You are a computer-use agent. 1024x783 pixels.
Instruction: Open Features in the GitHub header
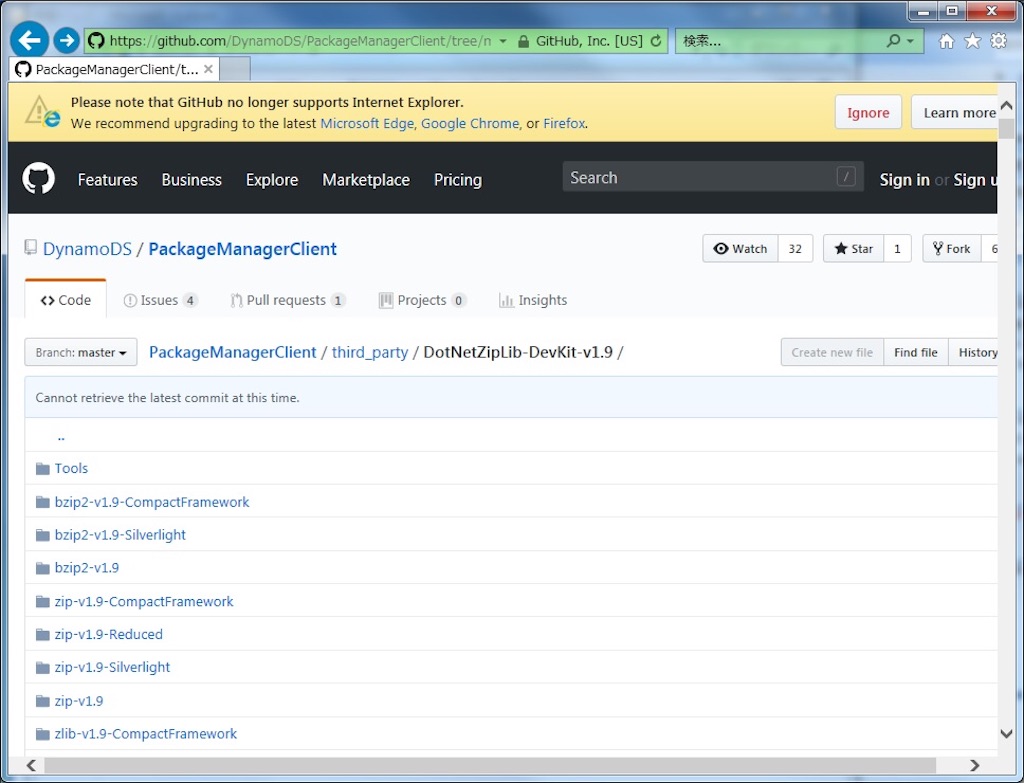[x=108, y=180]
